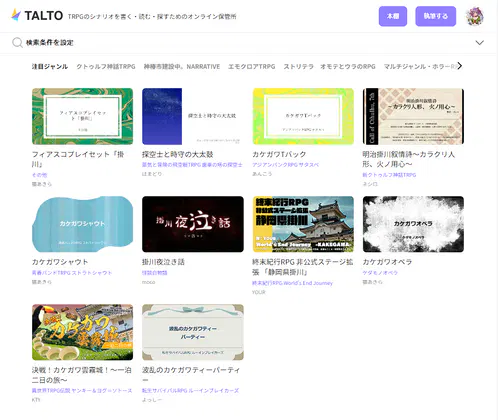Click the 探空士と時守の大太鼓 title link
This screenshot has width=498, height=420.
(x=177, y=154)
